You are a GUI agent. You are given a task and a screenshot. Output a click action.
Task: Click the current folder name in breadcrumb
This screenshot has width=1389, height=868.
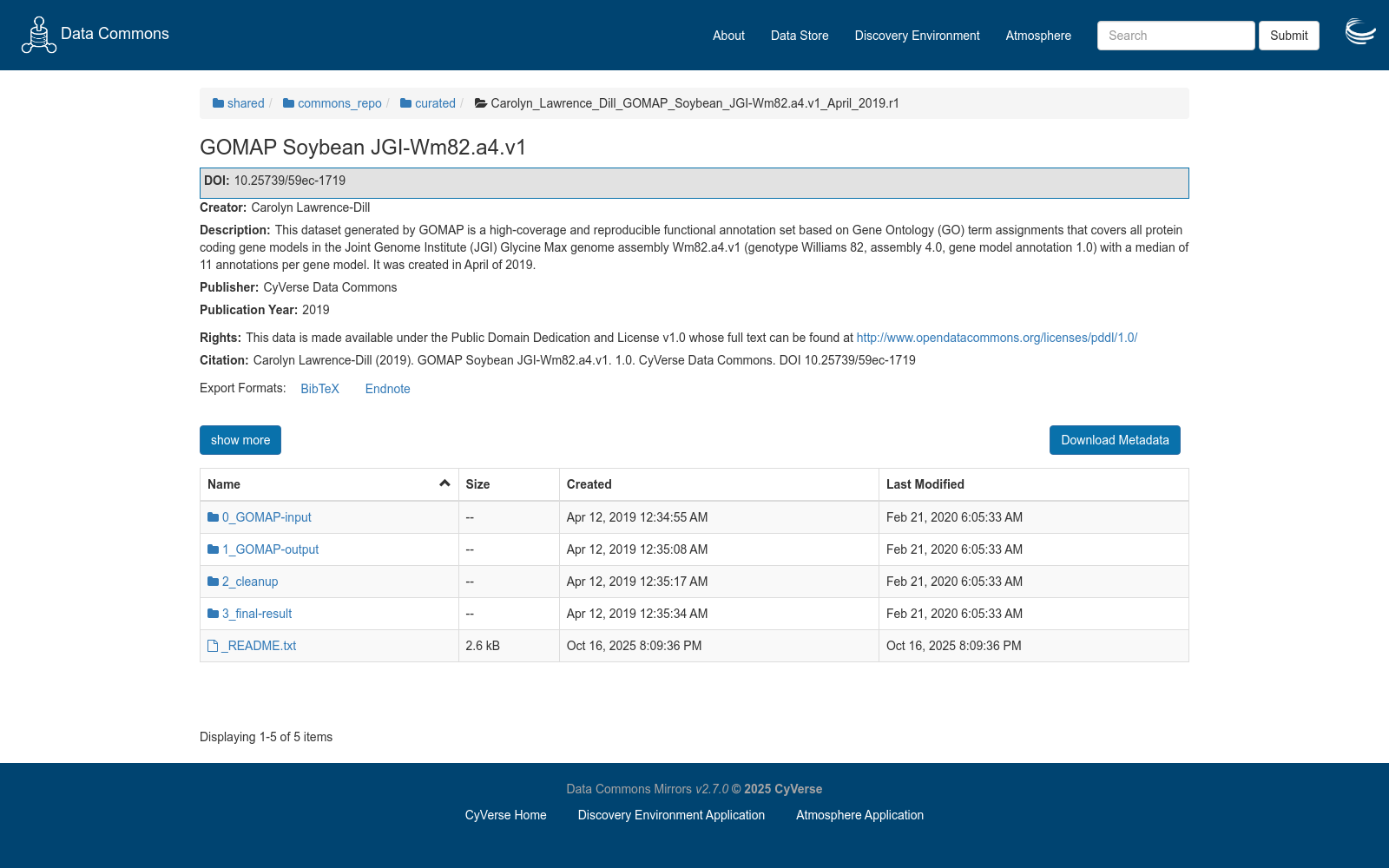click(694, 103)
